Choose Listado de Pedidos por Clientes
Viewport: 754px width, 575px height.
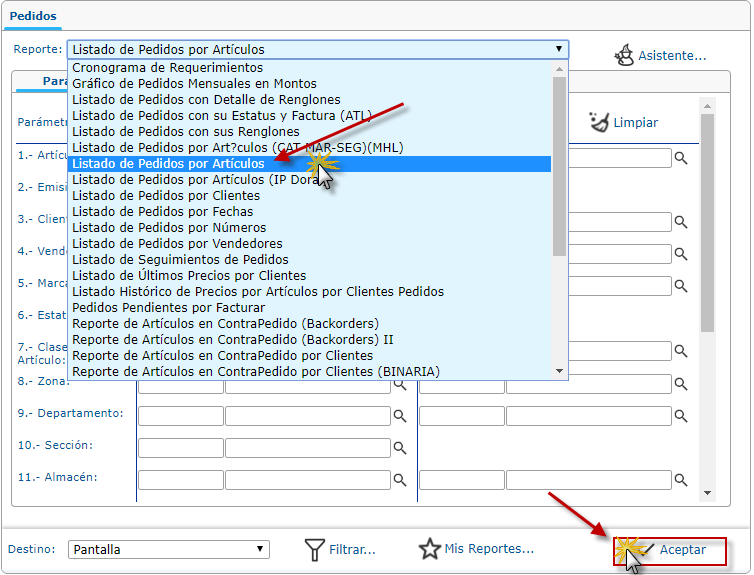310,196
